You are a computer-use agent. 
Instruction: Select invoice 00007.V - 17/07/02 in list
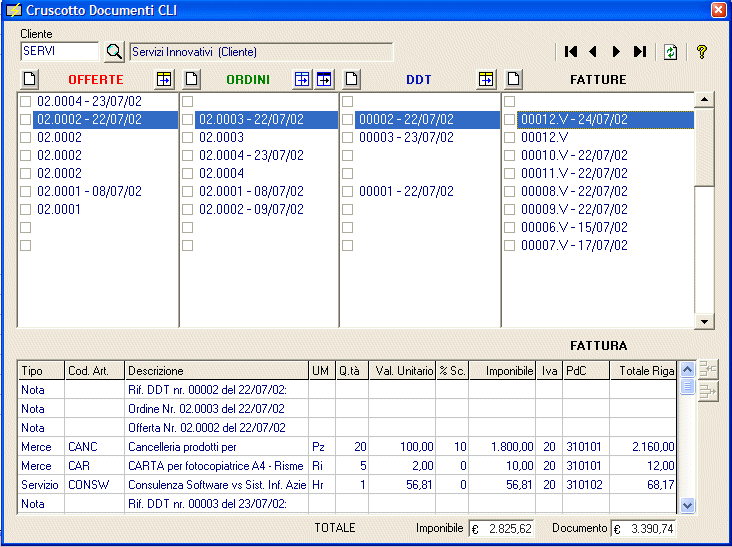(574, 245)
